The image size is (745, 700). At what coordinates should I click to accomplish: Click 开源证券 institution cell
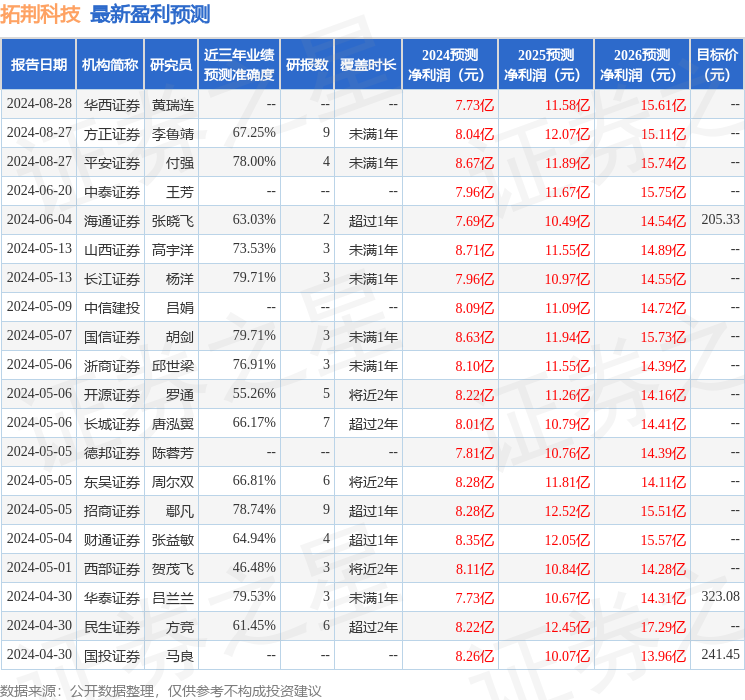coord(112,395)
